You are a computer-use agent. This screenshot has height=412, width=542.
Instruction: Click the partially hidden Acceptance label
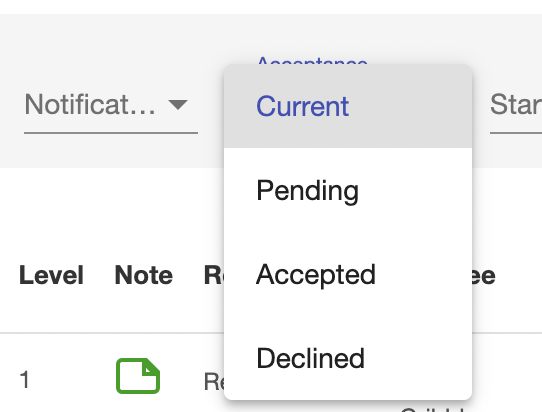tap(312, 60)
